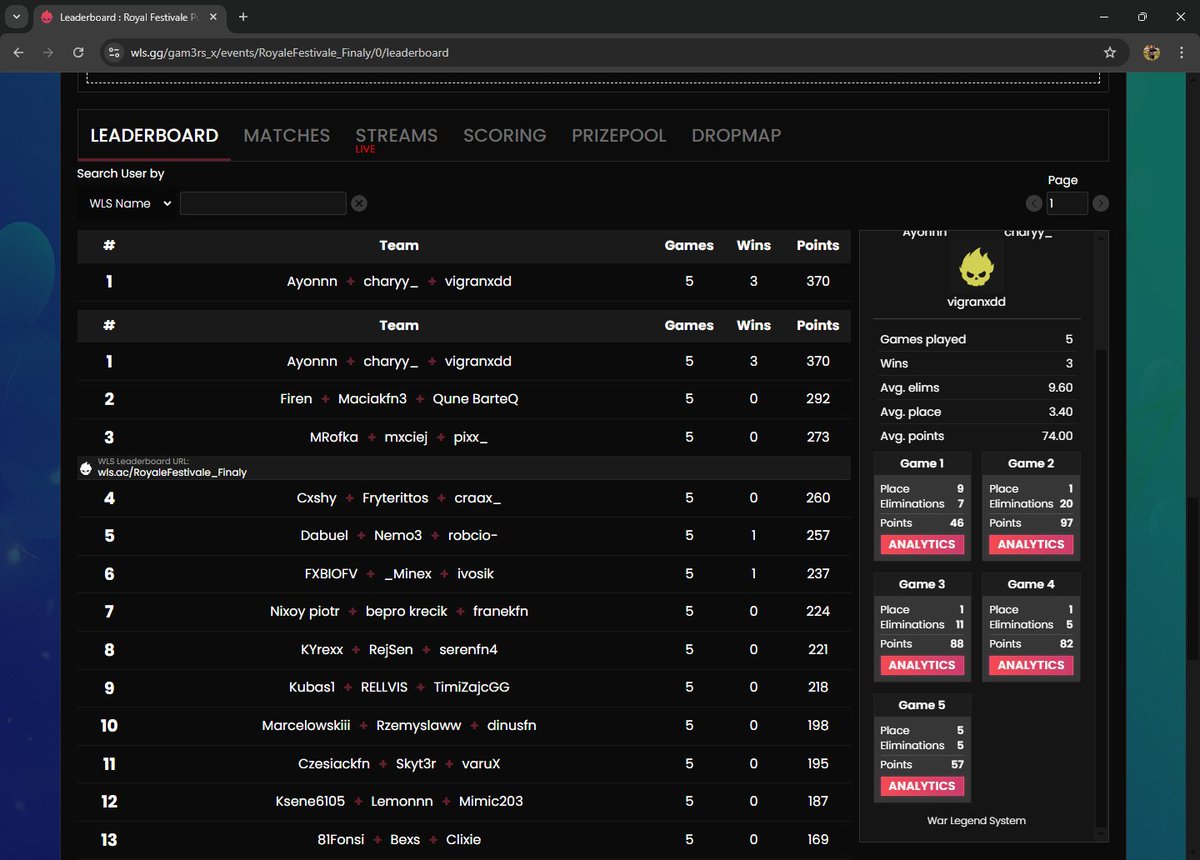Select rank 8 team KYrexx row

click(464, 650)
